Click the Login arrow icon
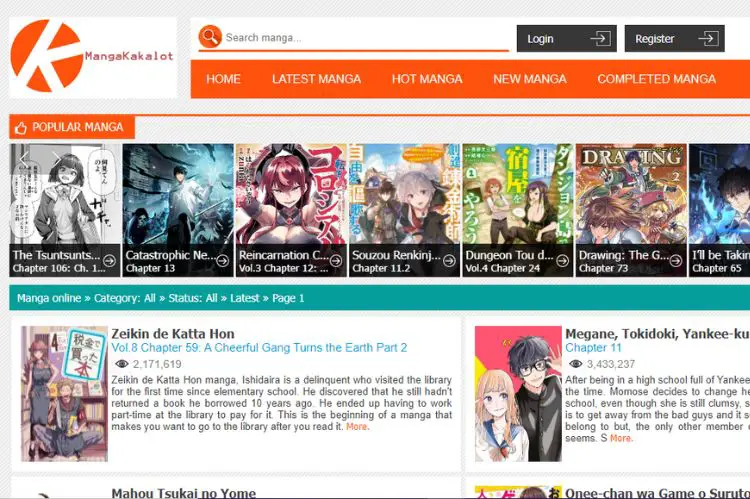 pos(600,39)
